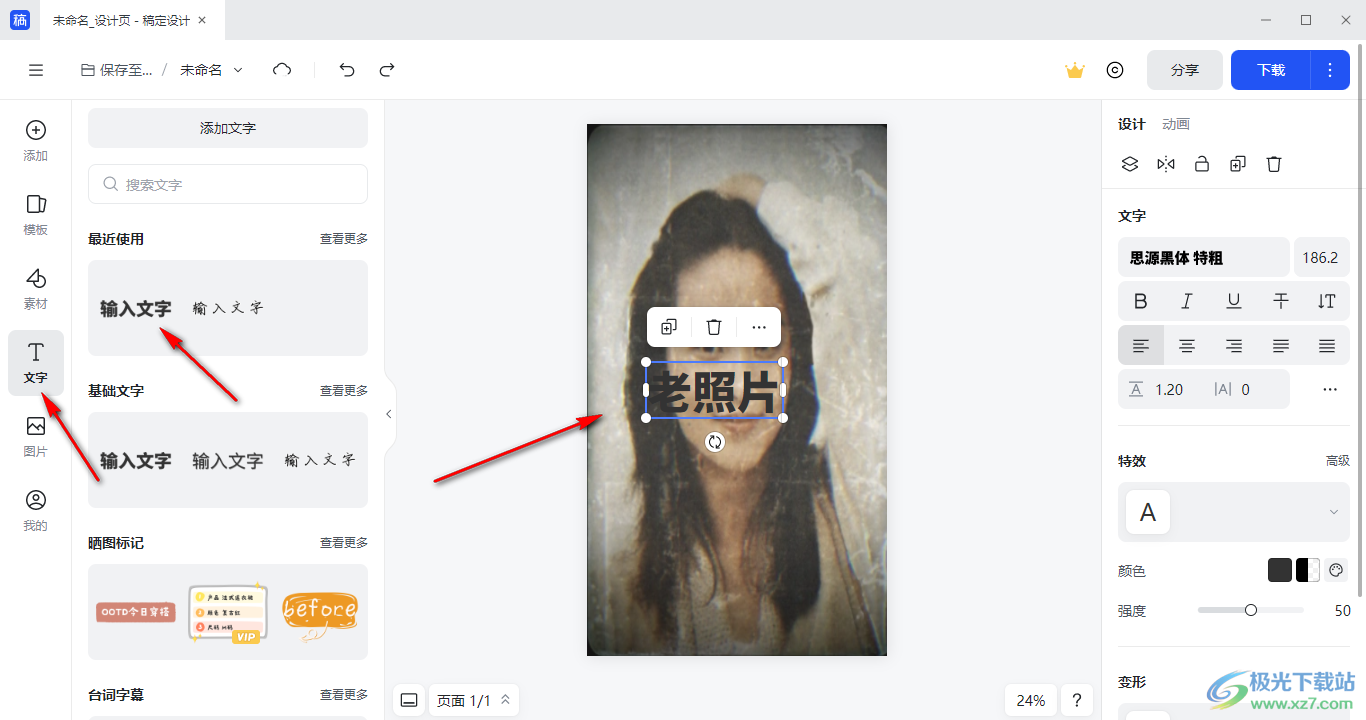
Task: See more for 台词字幕 section
Action: point(344,695)
